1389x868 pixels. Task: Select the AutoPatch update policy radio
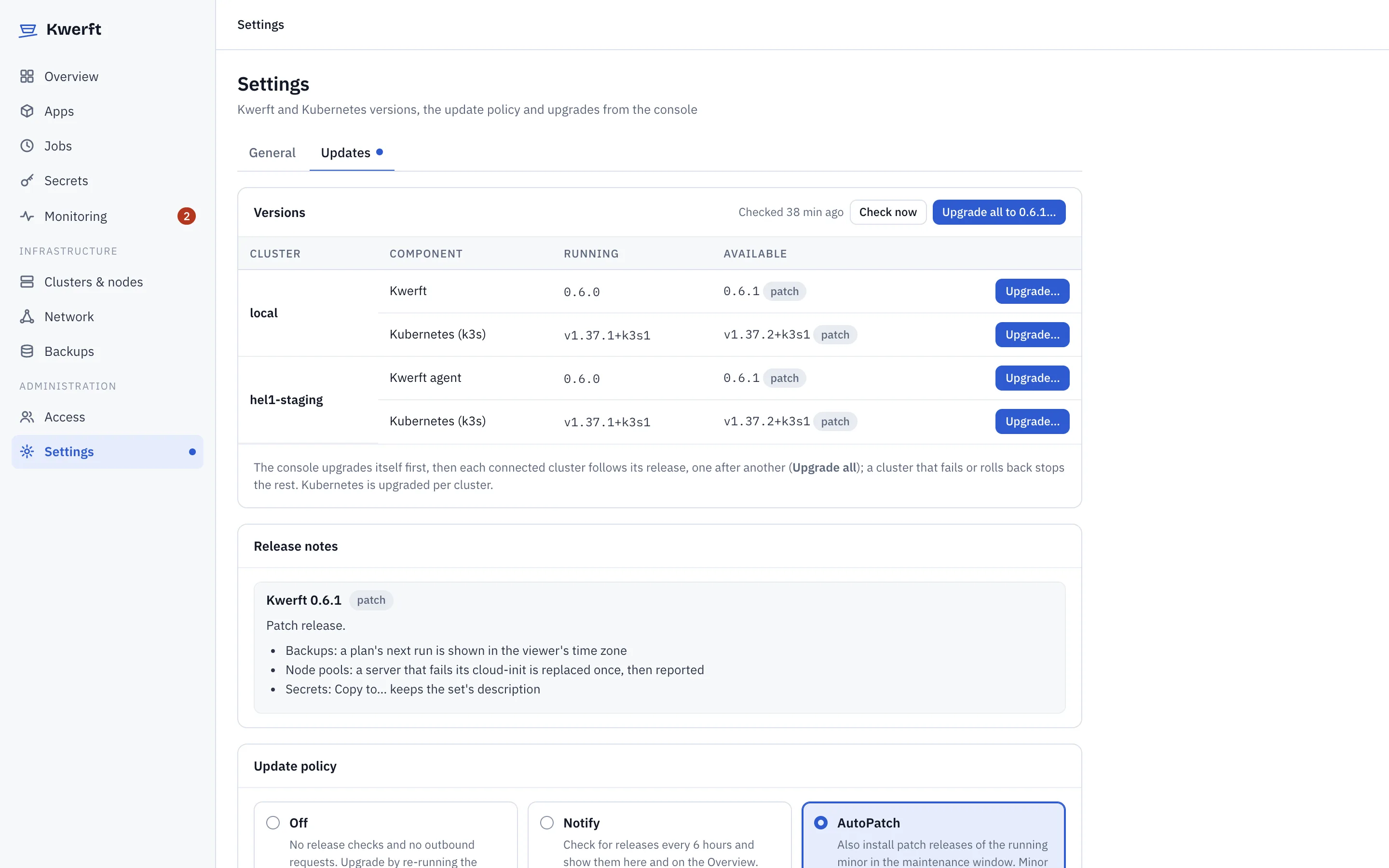[x=821, y=823]
